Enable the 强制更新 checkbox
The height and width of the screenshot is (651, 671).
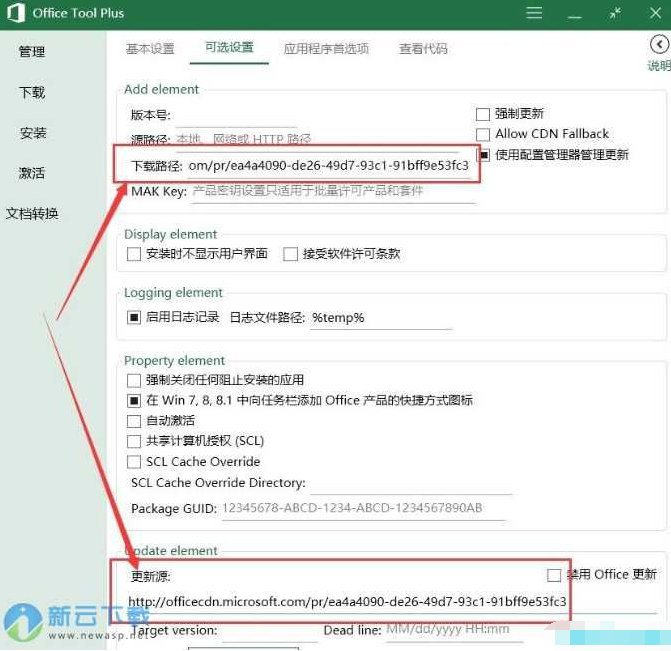coord(483,114)
